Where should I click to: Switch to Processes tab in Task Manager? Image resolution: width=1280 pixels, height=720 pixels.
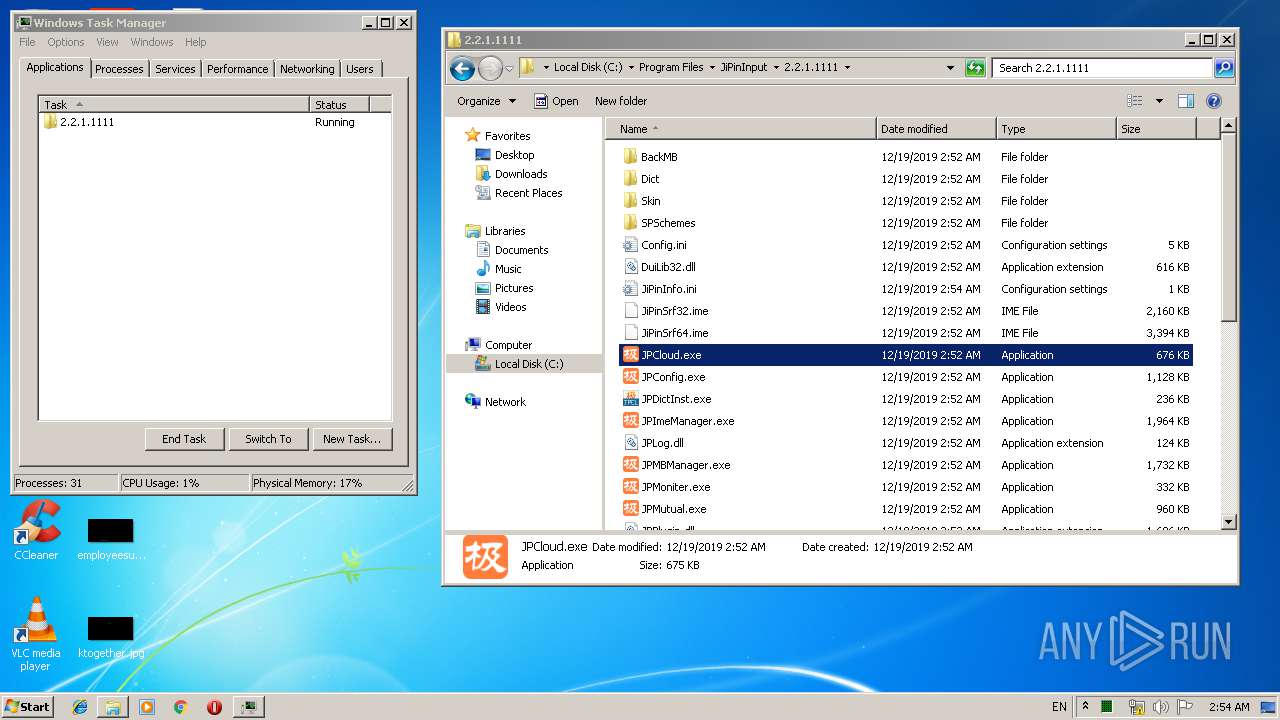point(119,69)
